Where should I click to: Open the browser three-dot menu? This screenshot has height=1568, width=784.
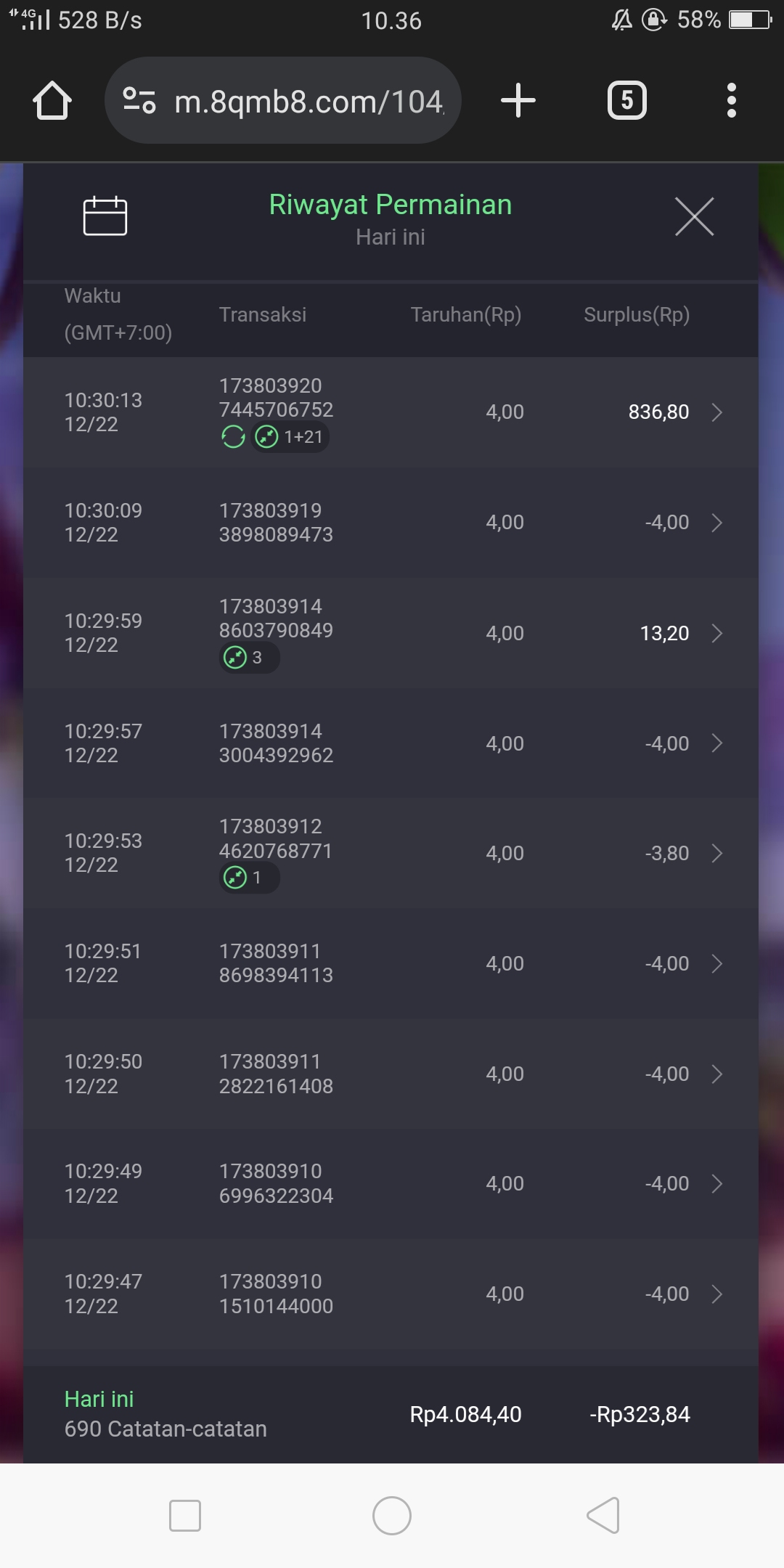pyautogui.click(x=731, y=100)
